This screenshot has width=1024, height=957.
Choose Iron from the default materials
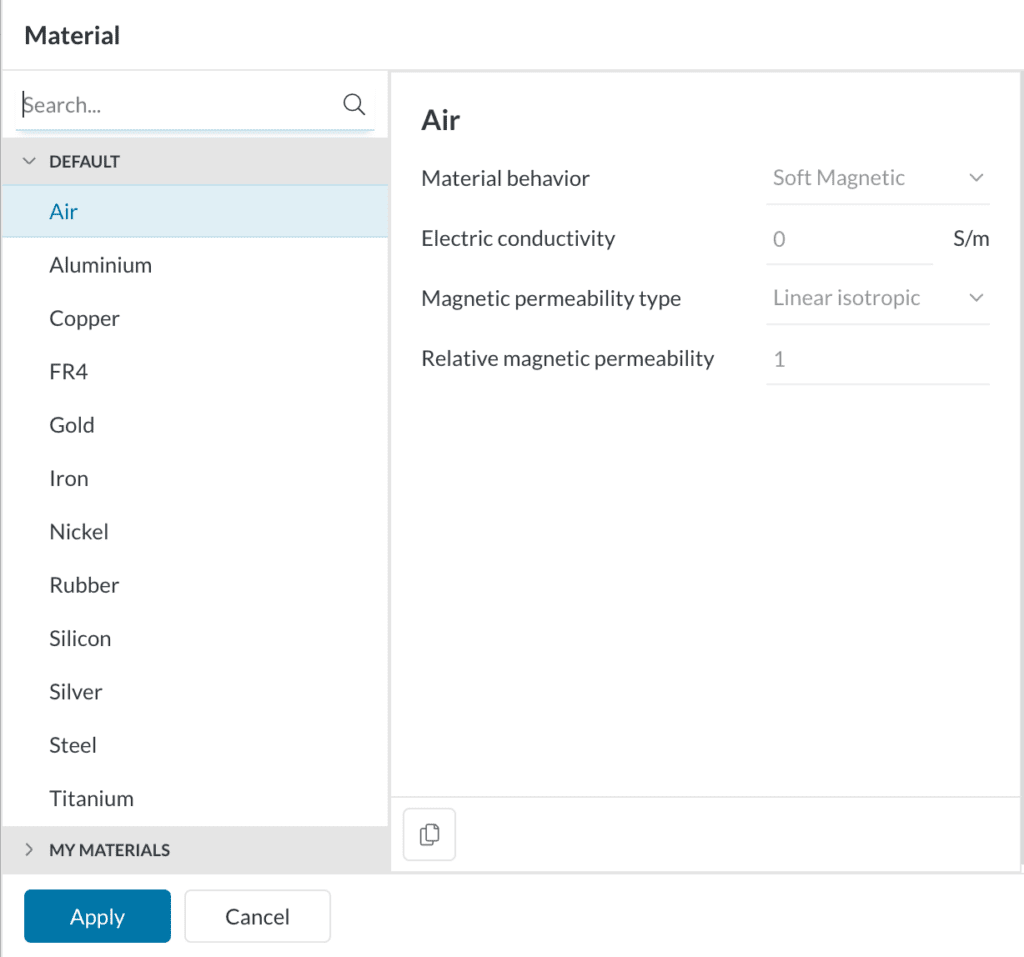(x=69, y=479)
